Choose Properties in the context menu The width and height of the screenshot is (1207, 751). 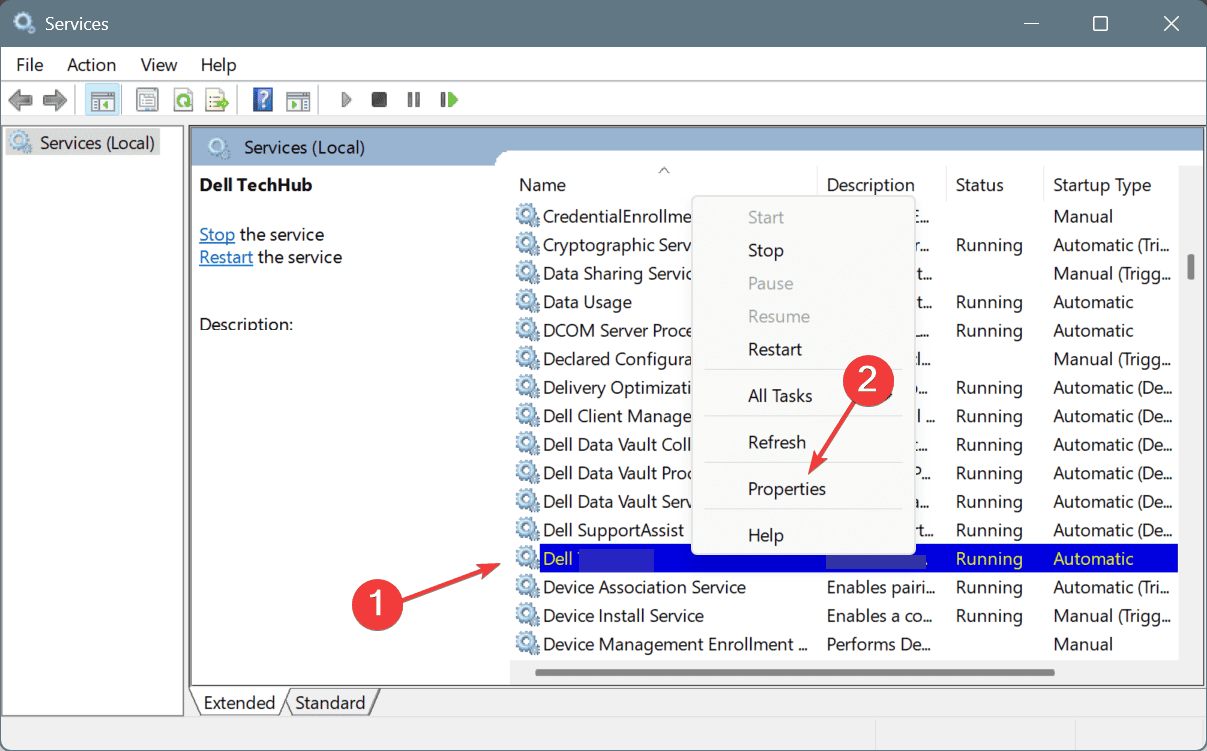pyautogui.click(x=786, y=489)
